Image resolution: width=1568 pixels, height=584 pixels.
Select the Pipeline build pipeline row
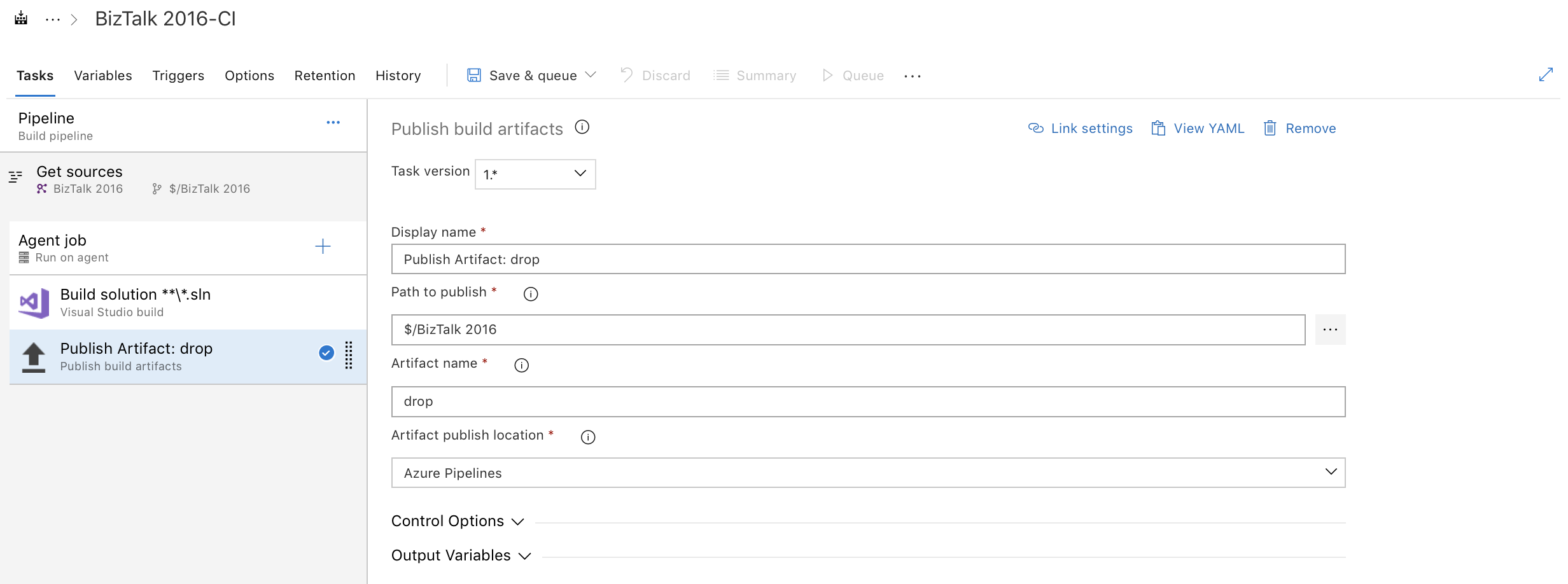point(183,126)
